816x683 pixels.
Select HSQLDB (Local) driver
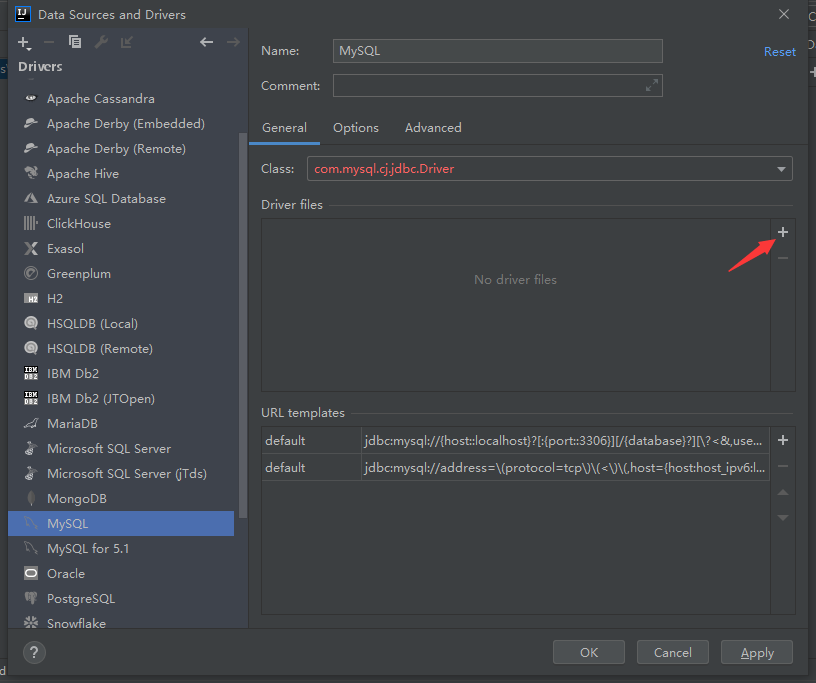pos(121,323)
